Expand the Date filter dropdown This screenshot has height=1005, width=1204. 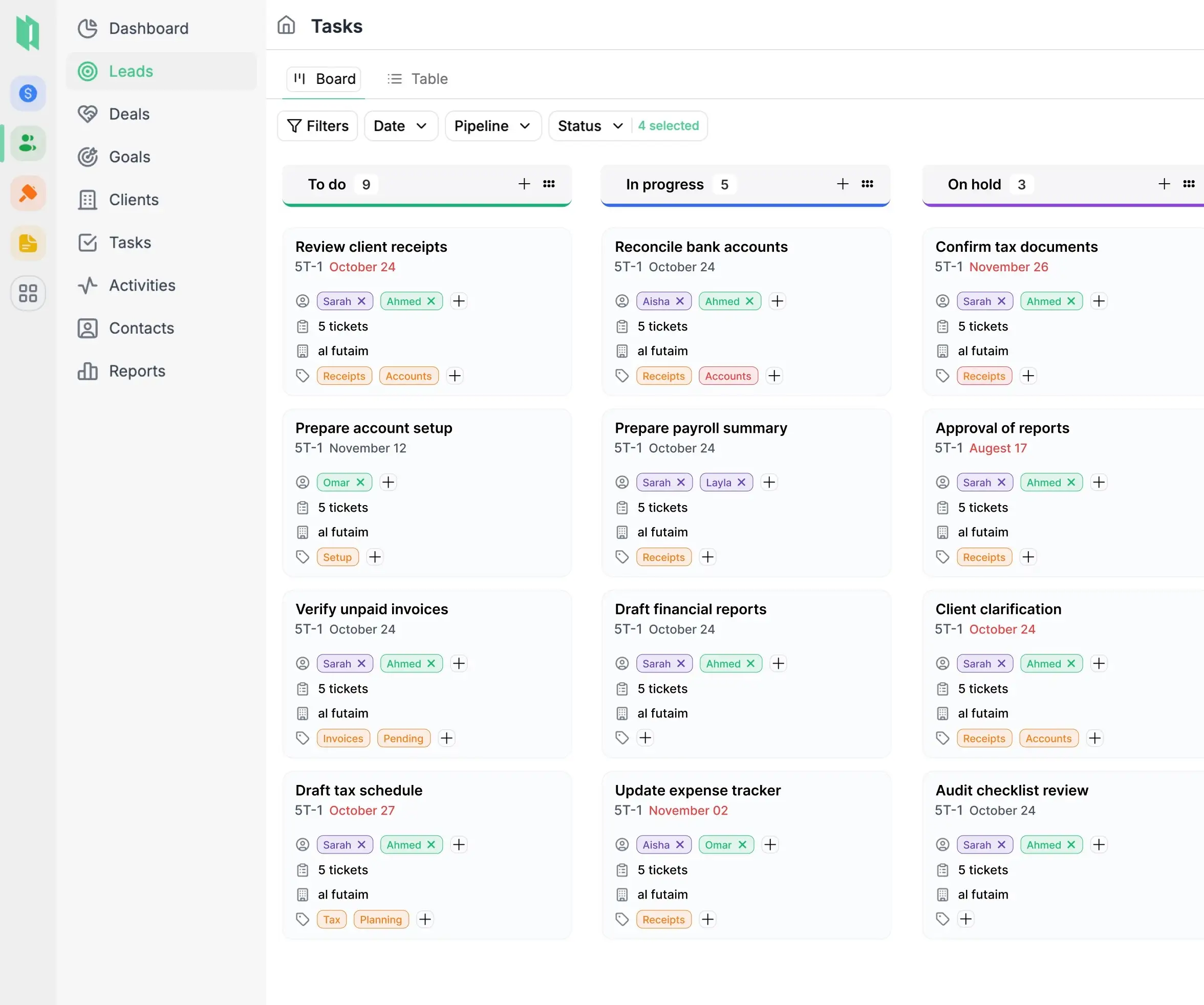(401, 126)
